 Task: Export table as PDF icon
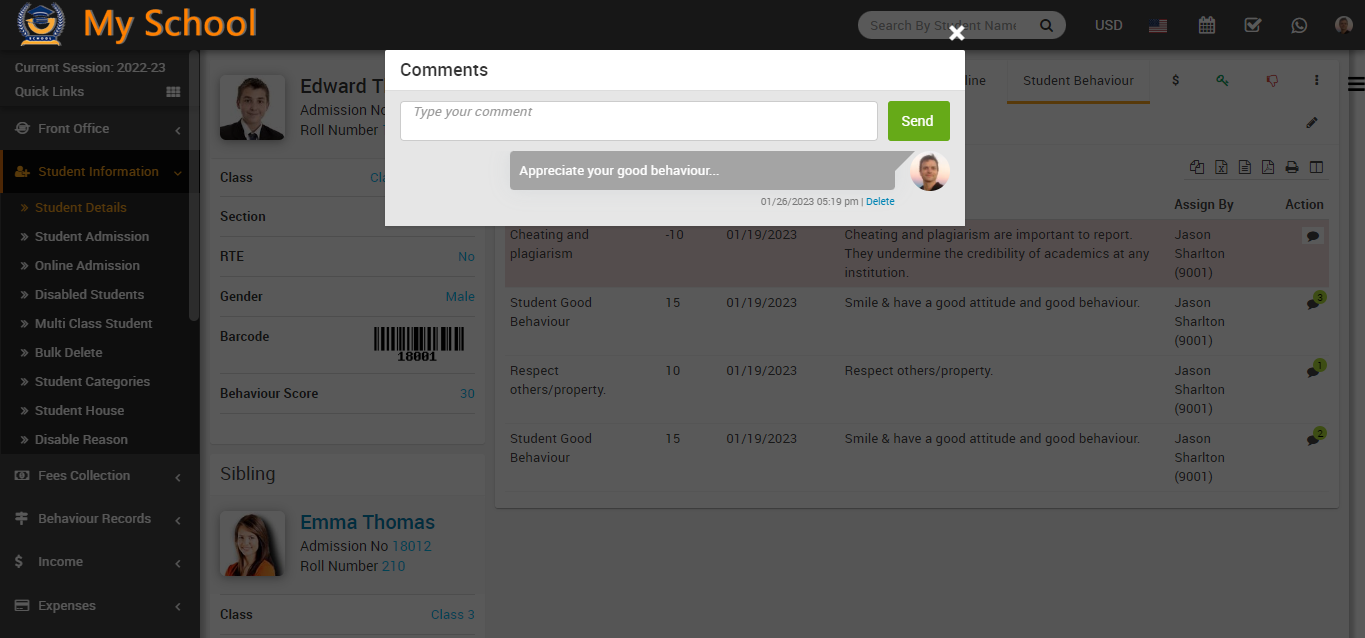coord(1267,168)
